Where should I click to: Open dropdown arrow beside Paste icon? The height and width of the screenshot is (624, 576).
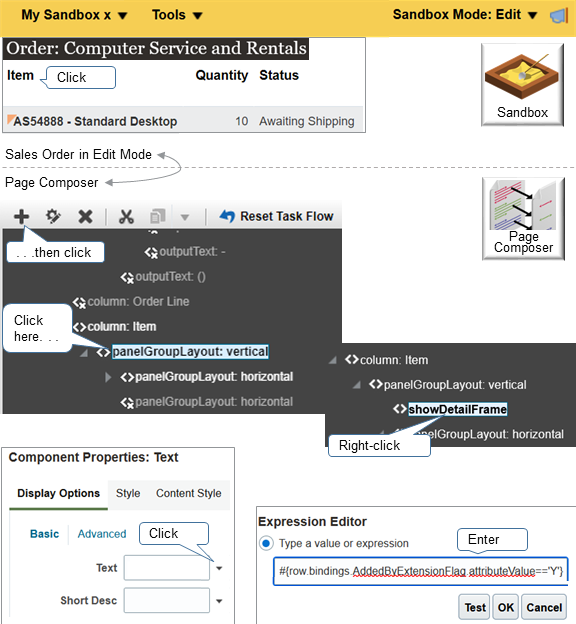click(185, 217)
